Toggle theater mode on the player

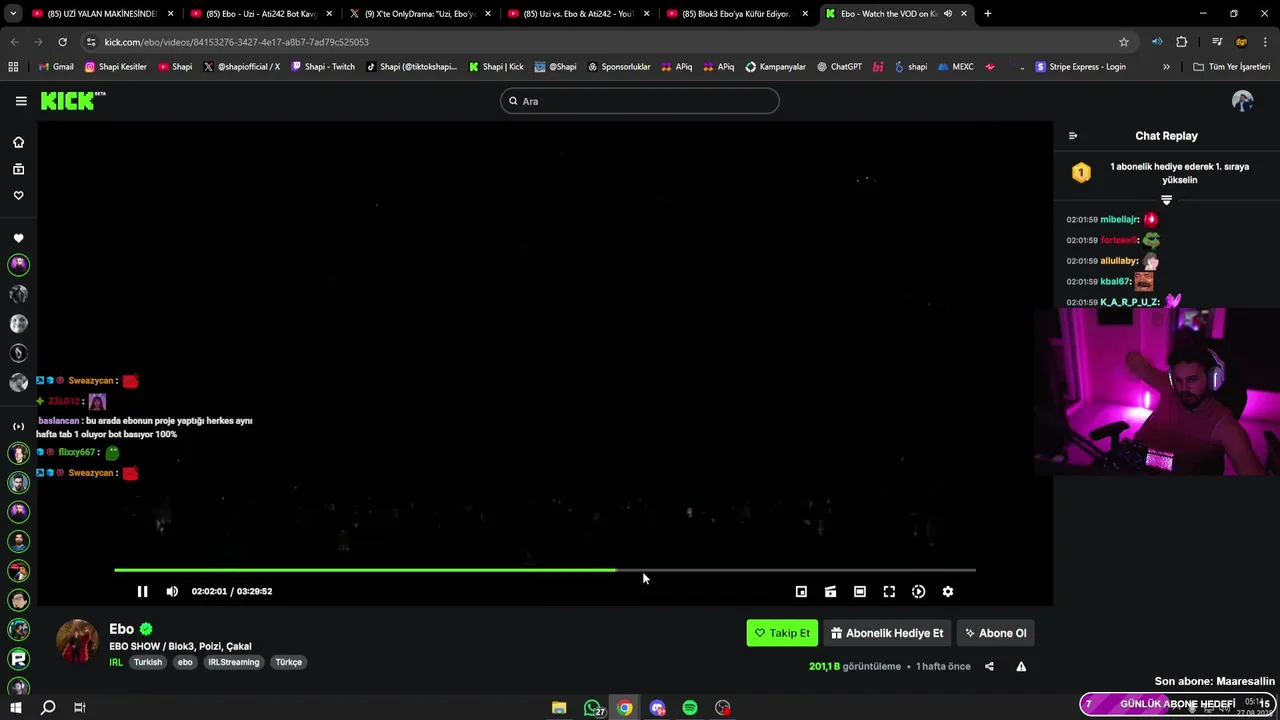[x=860, y=591]
